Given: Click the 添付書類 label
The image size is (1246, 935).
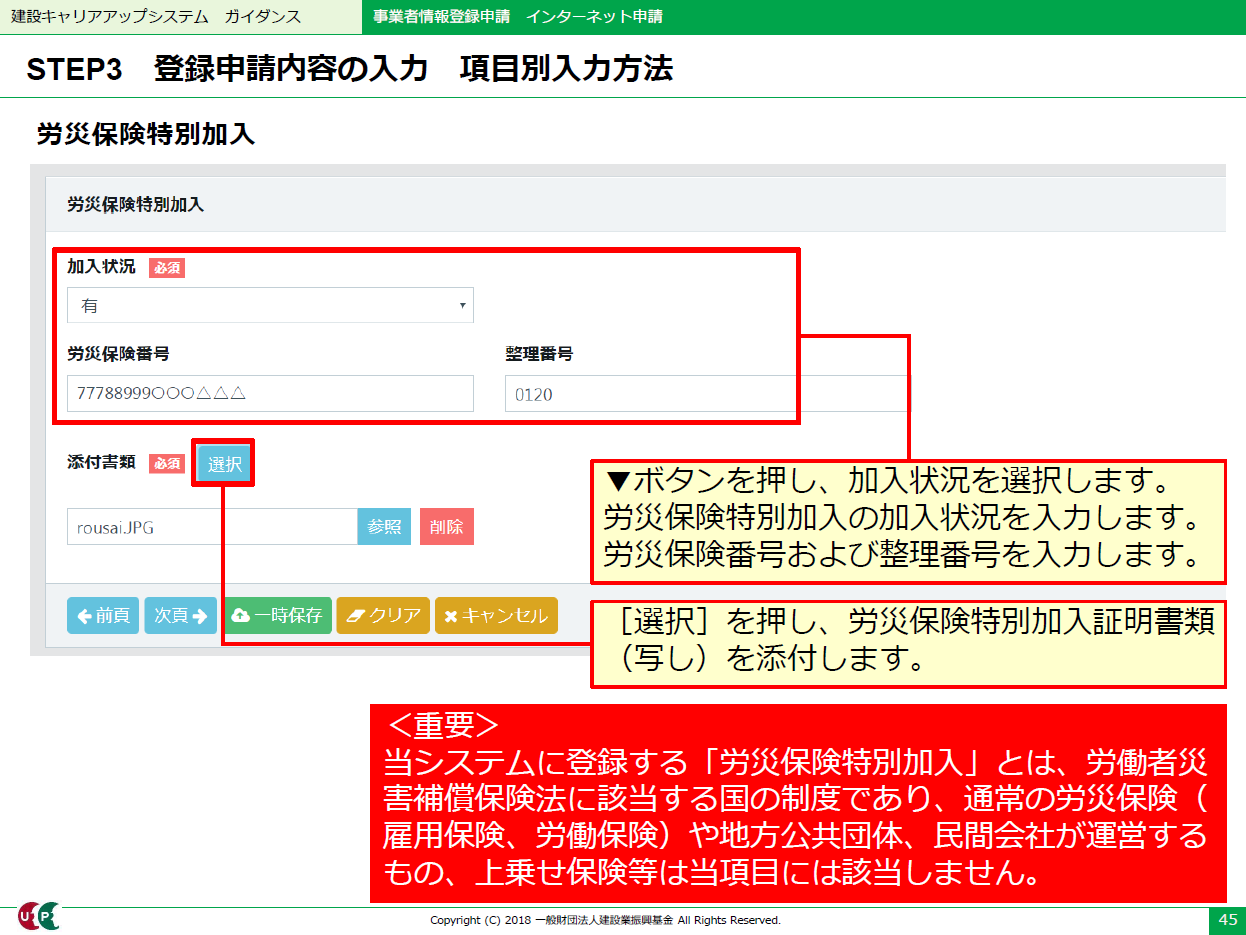Looking at the screenshot, I should (x=101, y=463).
